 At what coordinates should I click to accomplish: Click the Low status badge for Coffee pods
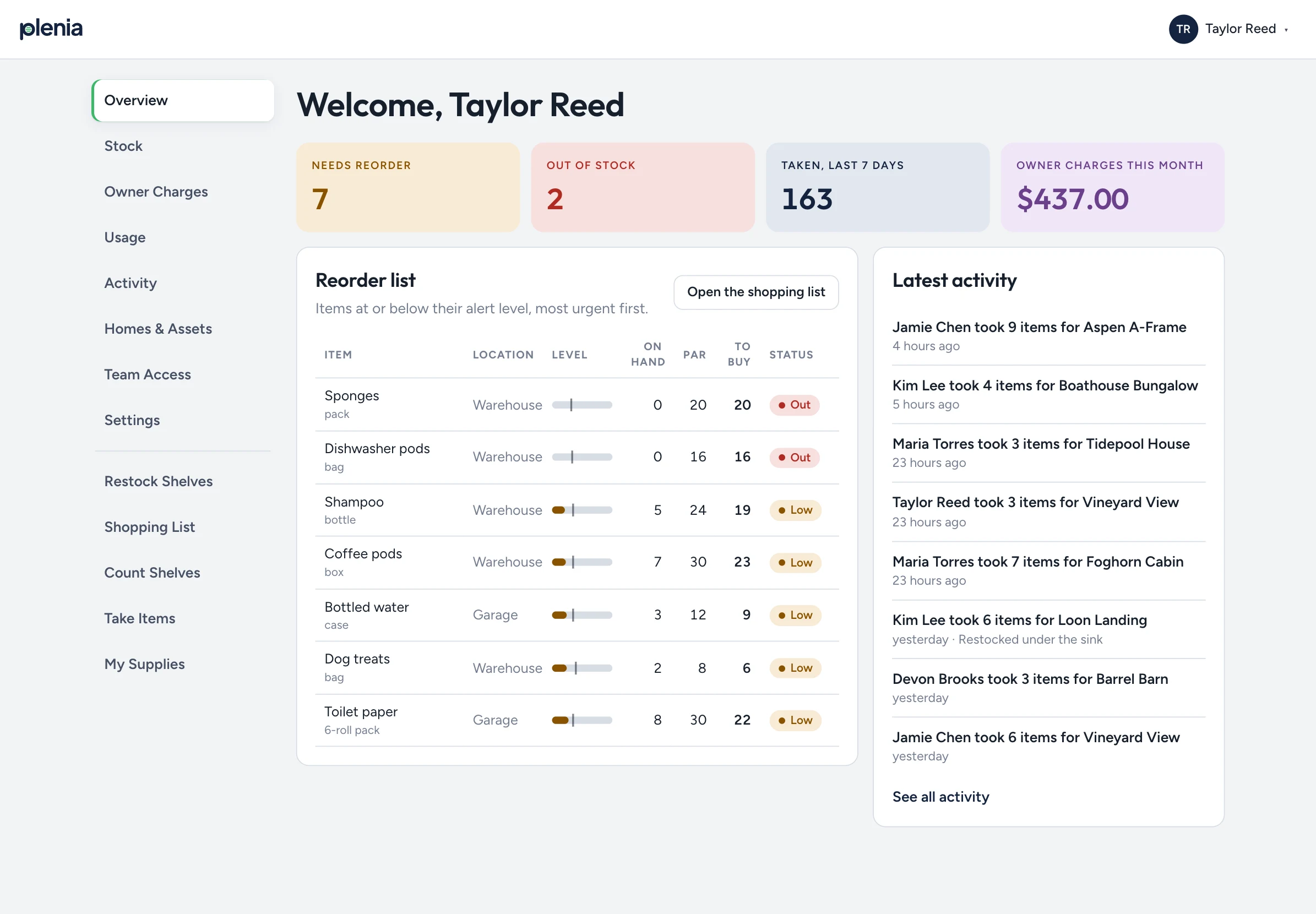click(796, 563)
